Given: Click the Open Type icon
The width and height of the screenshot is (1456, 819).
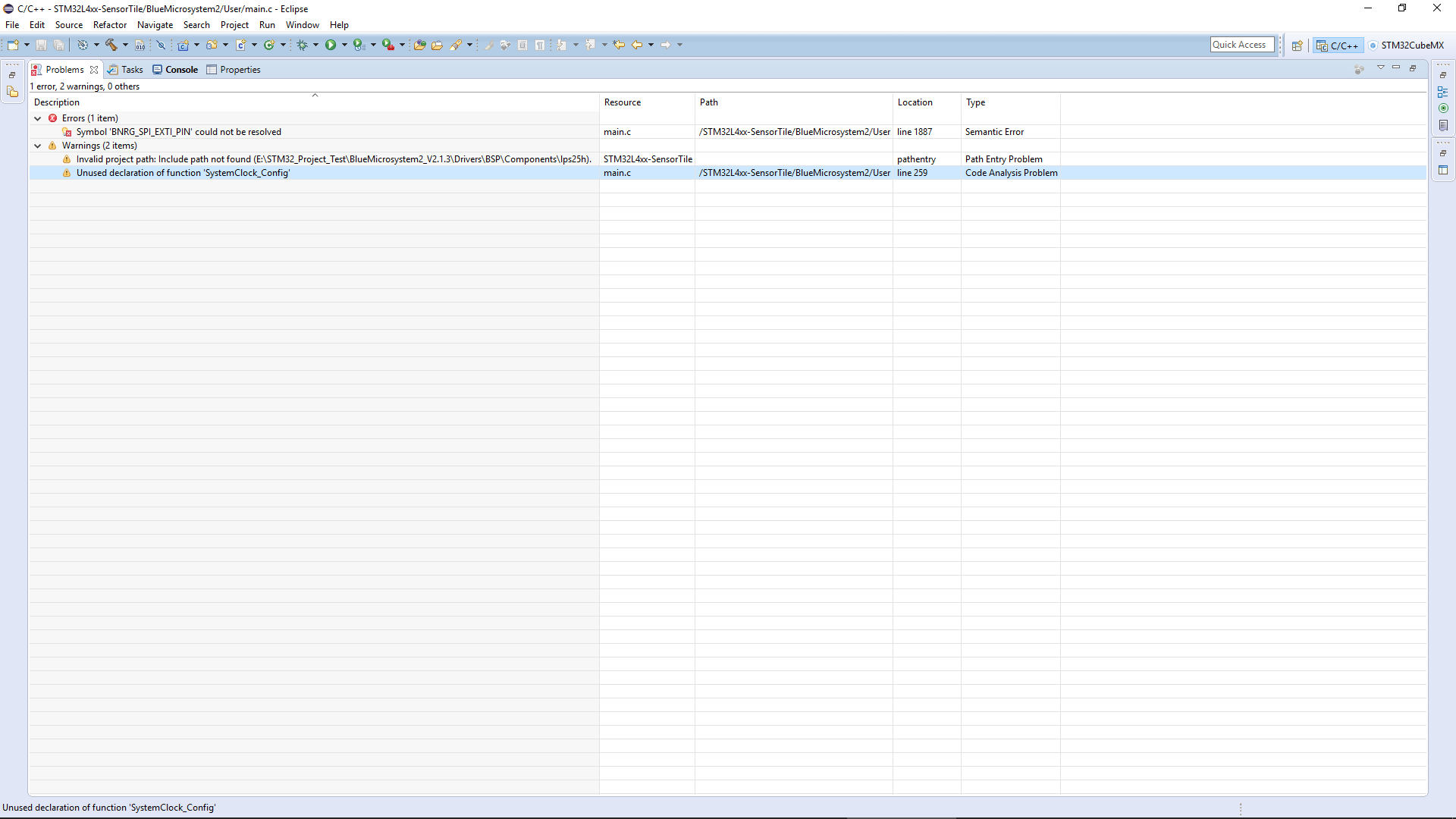Looking at the screenshot, I should click(419, 45).
